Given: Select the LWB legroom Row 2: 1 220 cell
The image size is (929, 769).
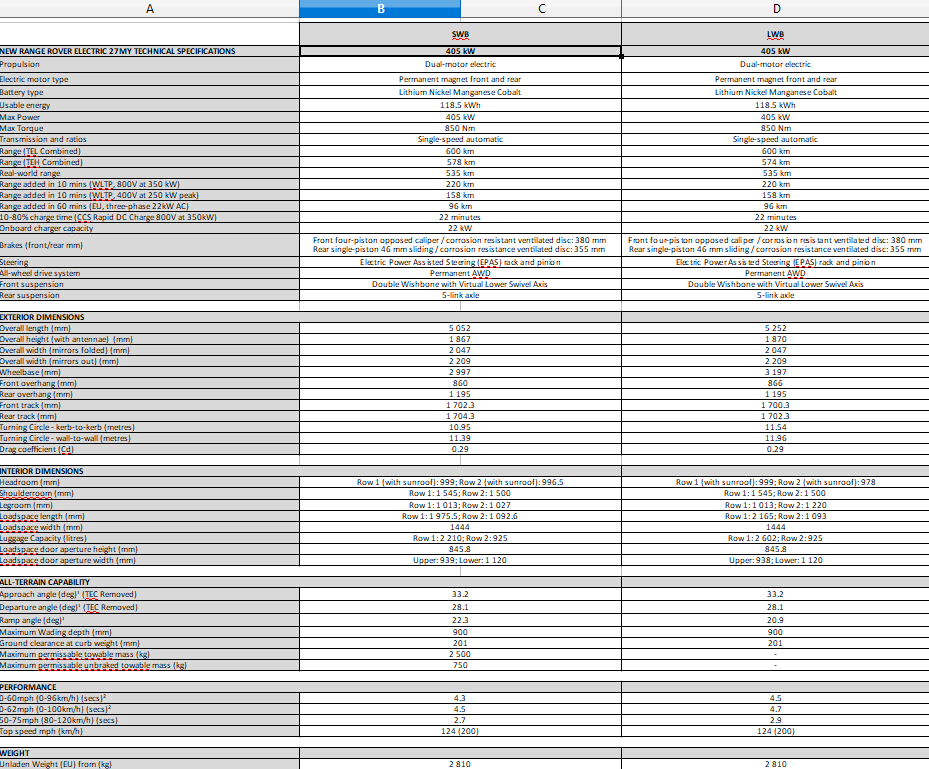Looking at the screenshot, I should point(776,505).
